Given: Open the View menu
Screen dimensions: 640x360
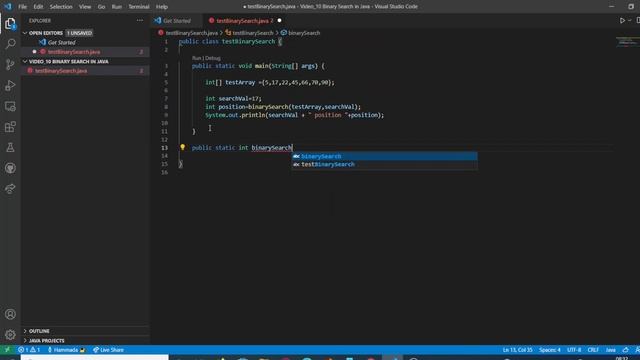Looking at the screenshot, I should [85, 7].
